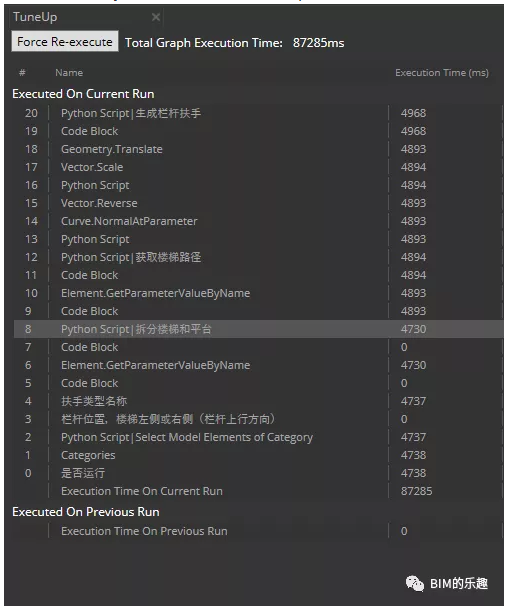This screenshot has width=510, height=612.
Task: Select the TuneUp tab title
Action: [x=35, y=17]
